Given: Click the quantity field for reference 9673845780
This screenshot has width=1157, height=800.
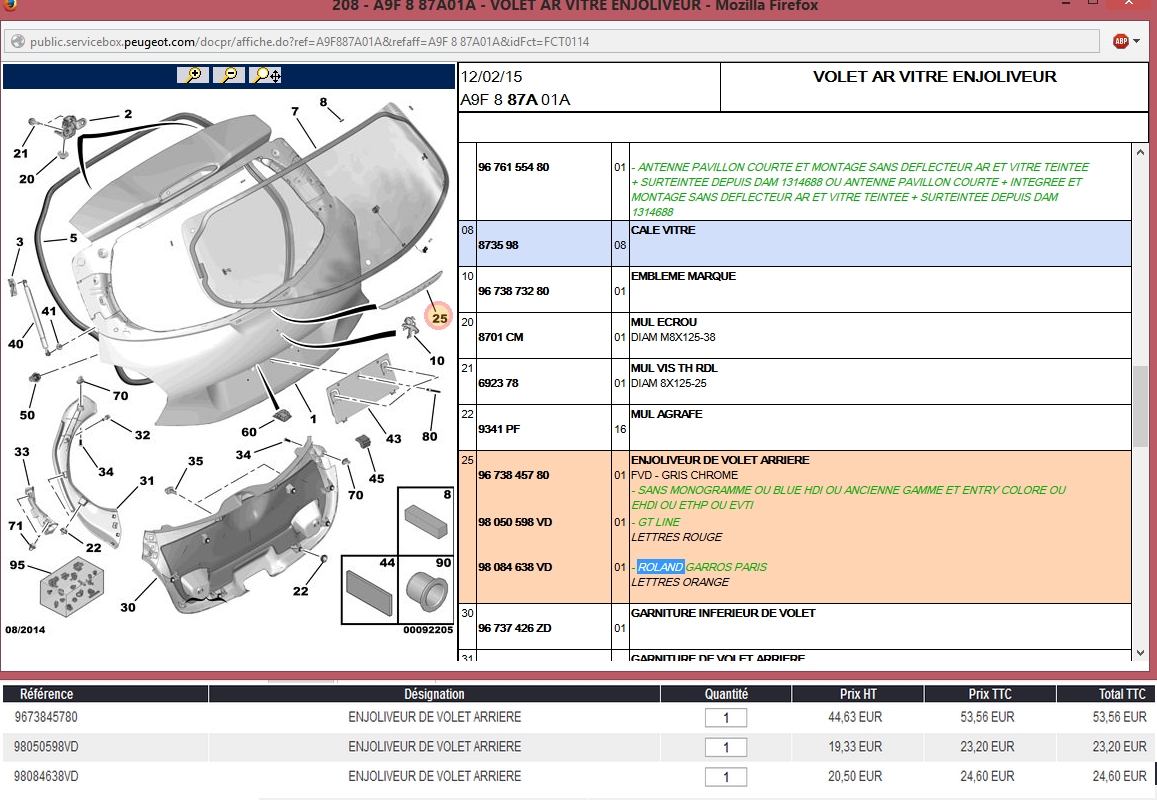Looking at the screenshot, I should coord(726,718).
